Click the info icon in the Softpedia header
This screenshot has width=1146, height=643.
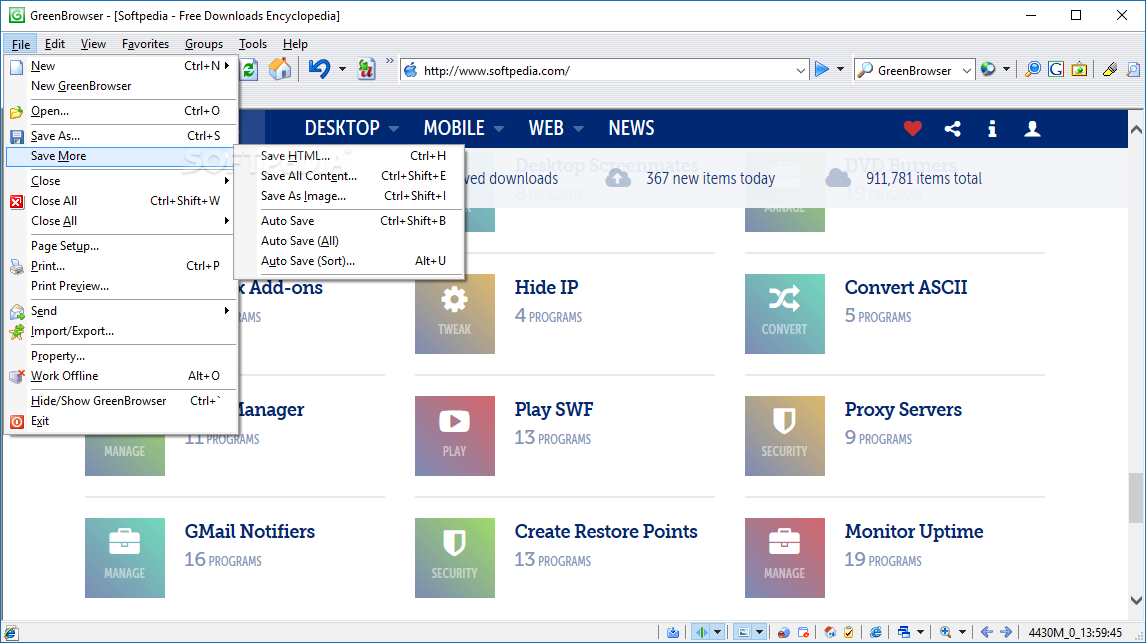point(992,129)
